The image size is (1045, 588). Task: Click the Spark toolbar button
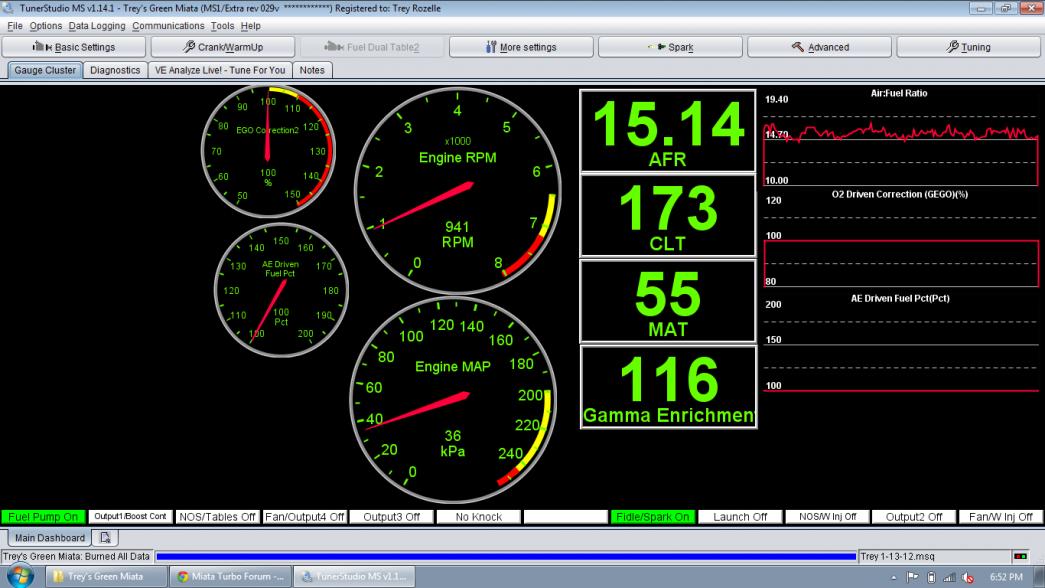670,47
